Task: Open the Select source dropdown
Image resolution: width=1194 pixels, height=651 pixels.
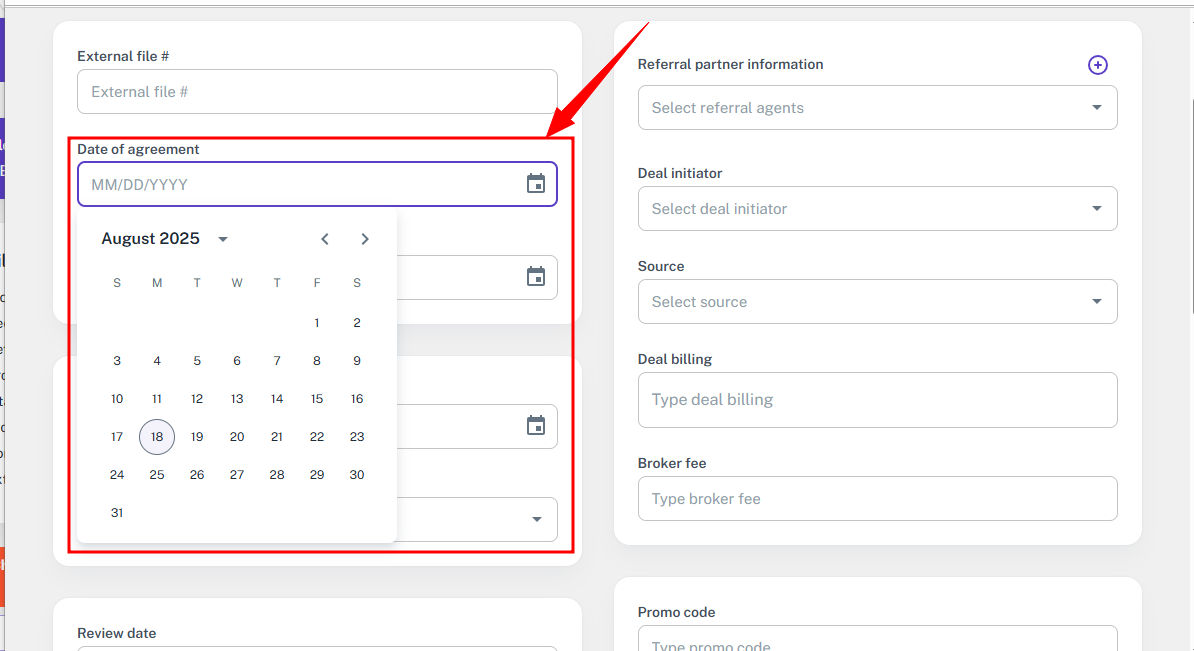Action: (x=877, y=302)
